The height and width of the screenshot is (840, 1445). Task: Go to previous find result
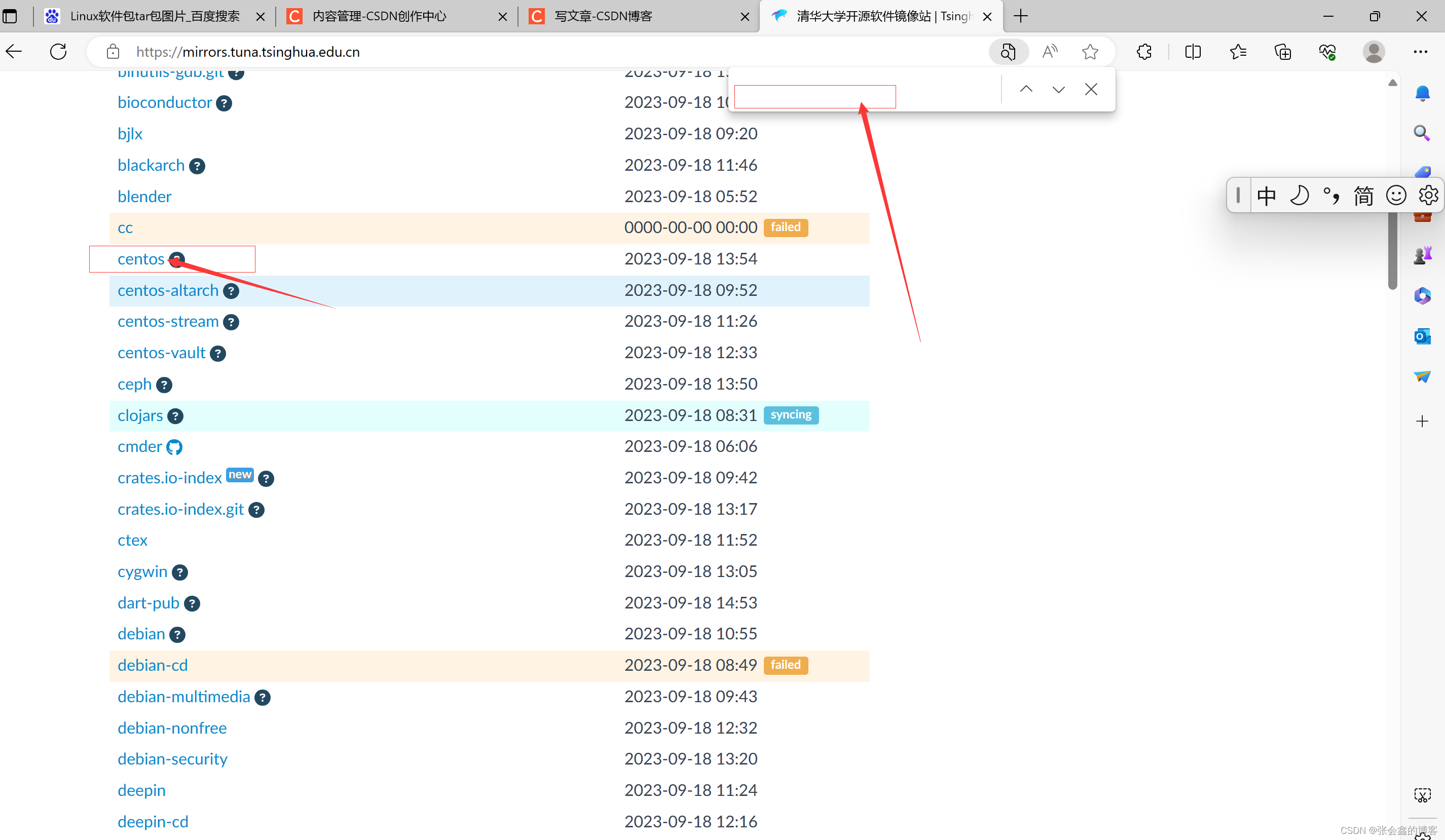pyautogui.click(x=1026, y=89)
